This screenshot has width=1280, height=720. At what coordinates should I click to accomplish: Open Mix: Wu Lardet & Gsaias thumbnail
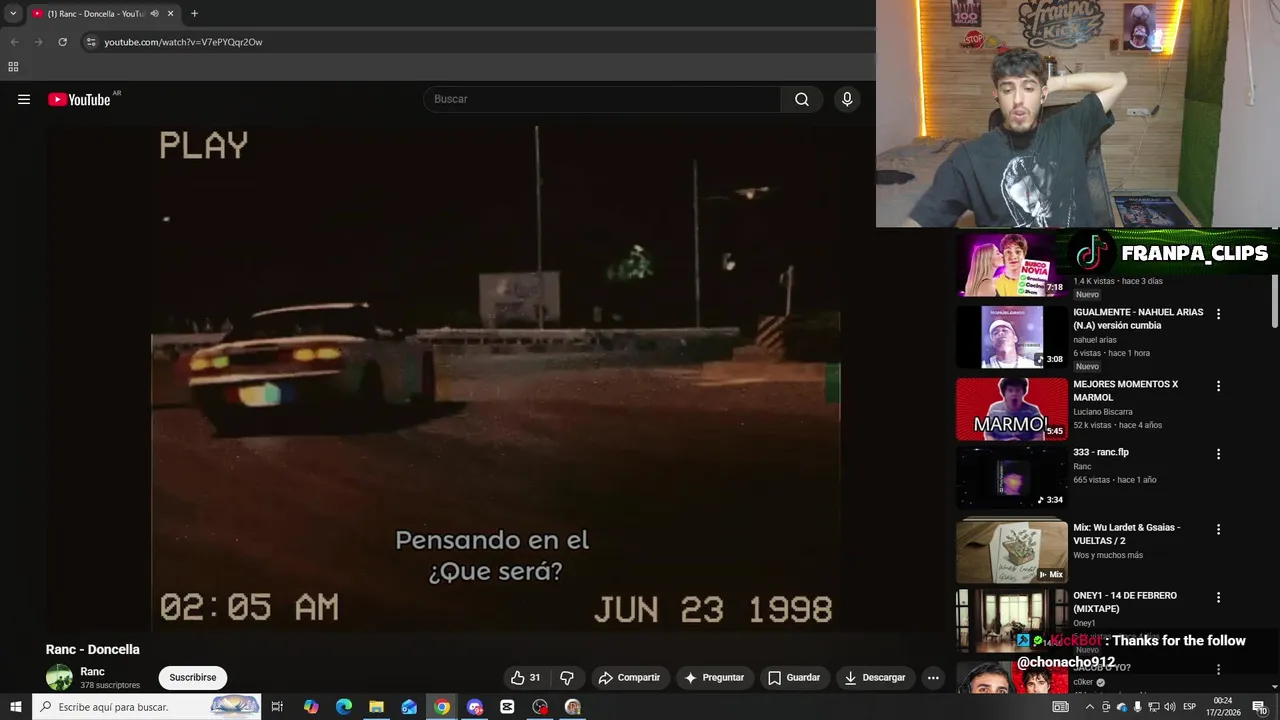pyautogui.click(x=1012, y=550)
